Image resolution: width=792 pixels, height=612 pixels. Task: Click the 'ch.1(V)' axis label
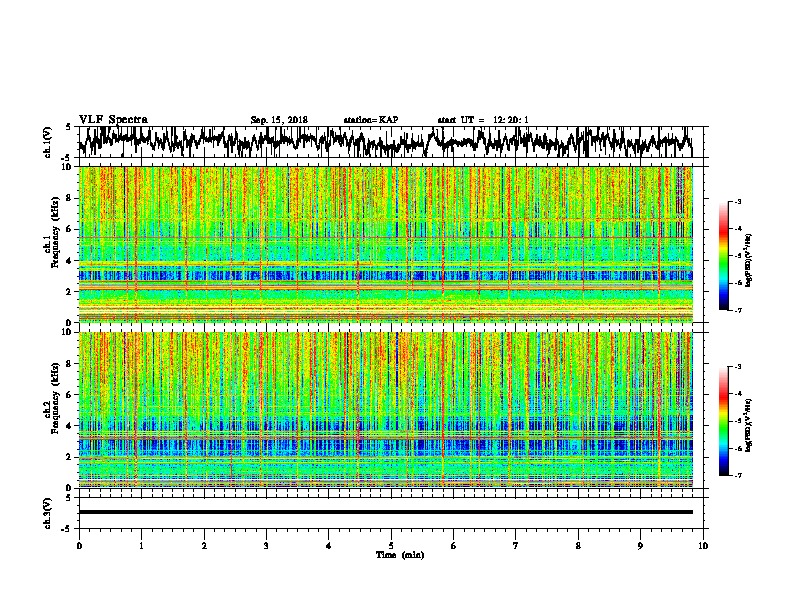(48, 142)
